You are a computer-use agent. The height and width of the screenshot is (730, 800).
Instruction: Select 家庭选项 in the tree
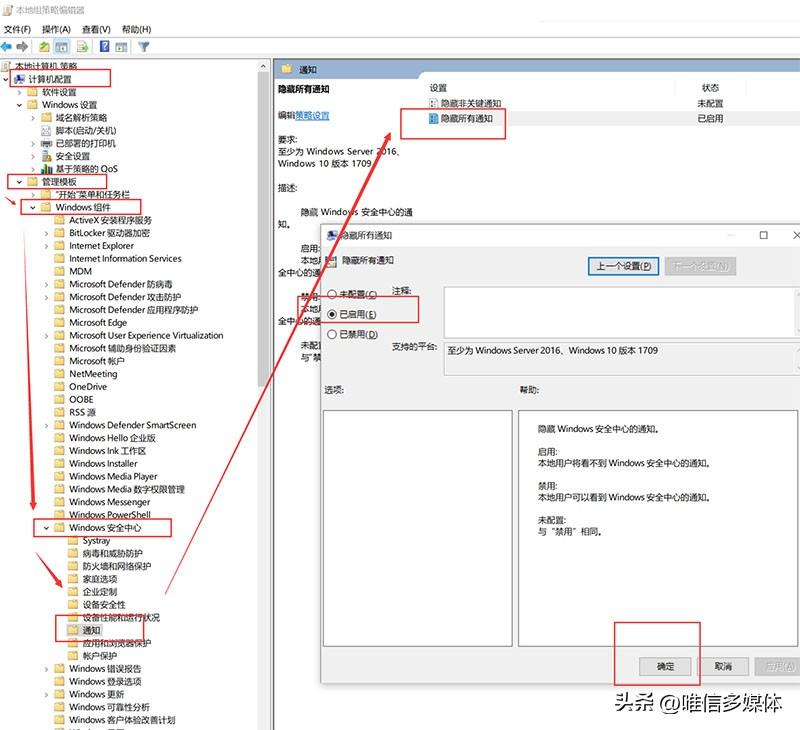[100, 579]
